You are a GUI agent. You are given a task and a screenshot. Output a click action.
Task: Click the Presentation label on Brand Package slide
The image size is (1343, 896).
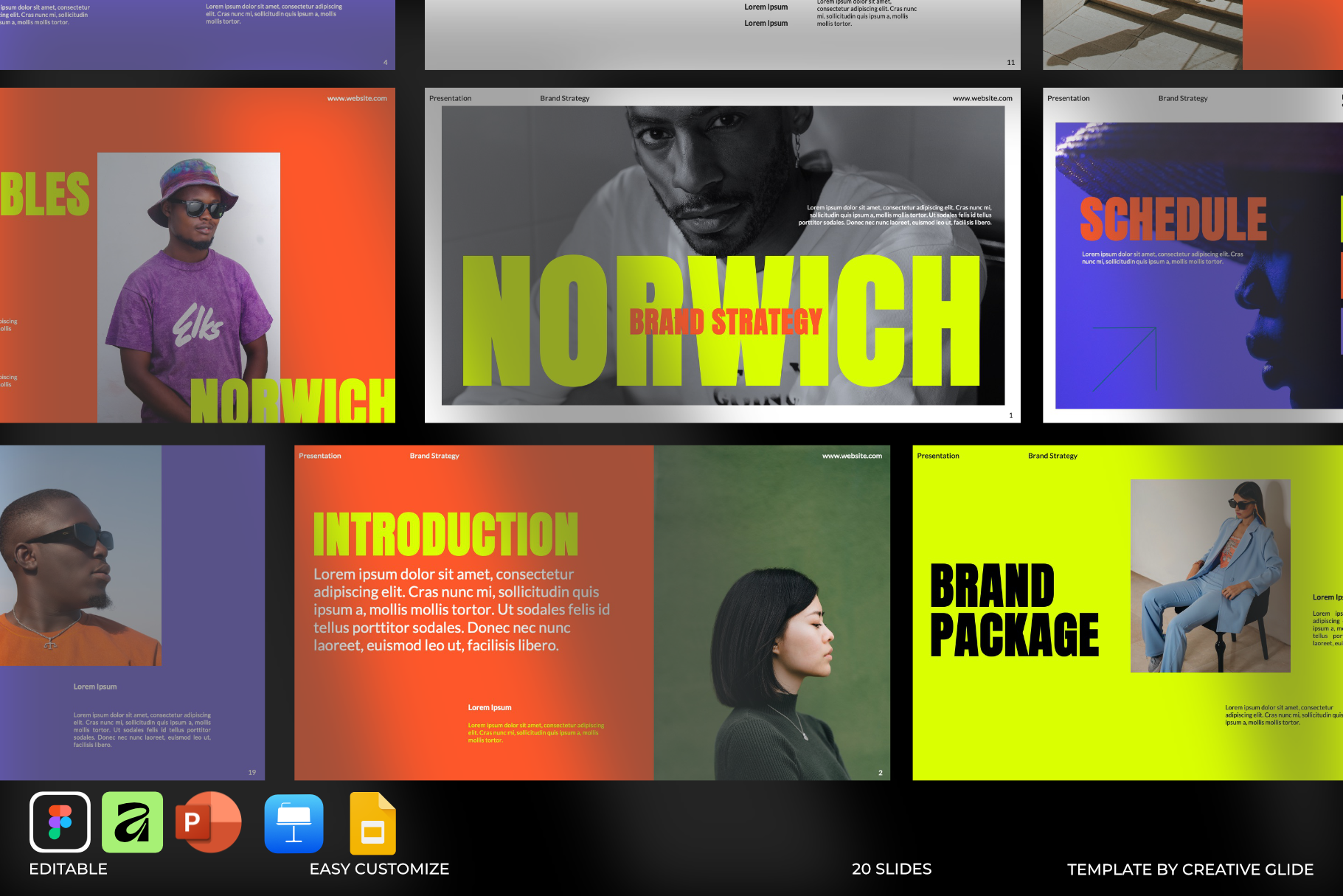(938, 456)
